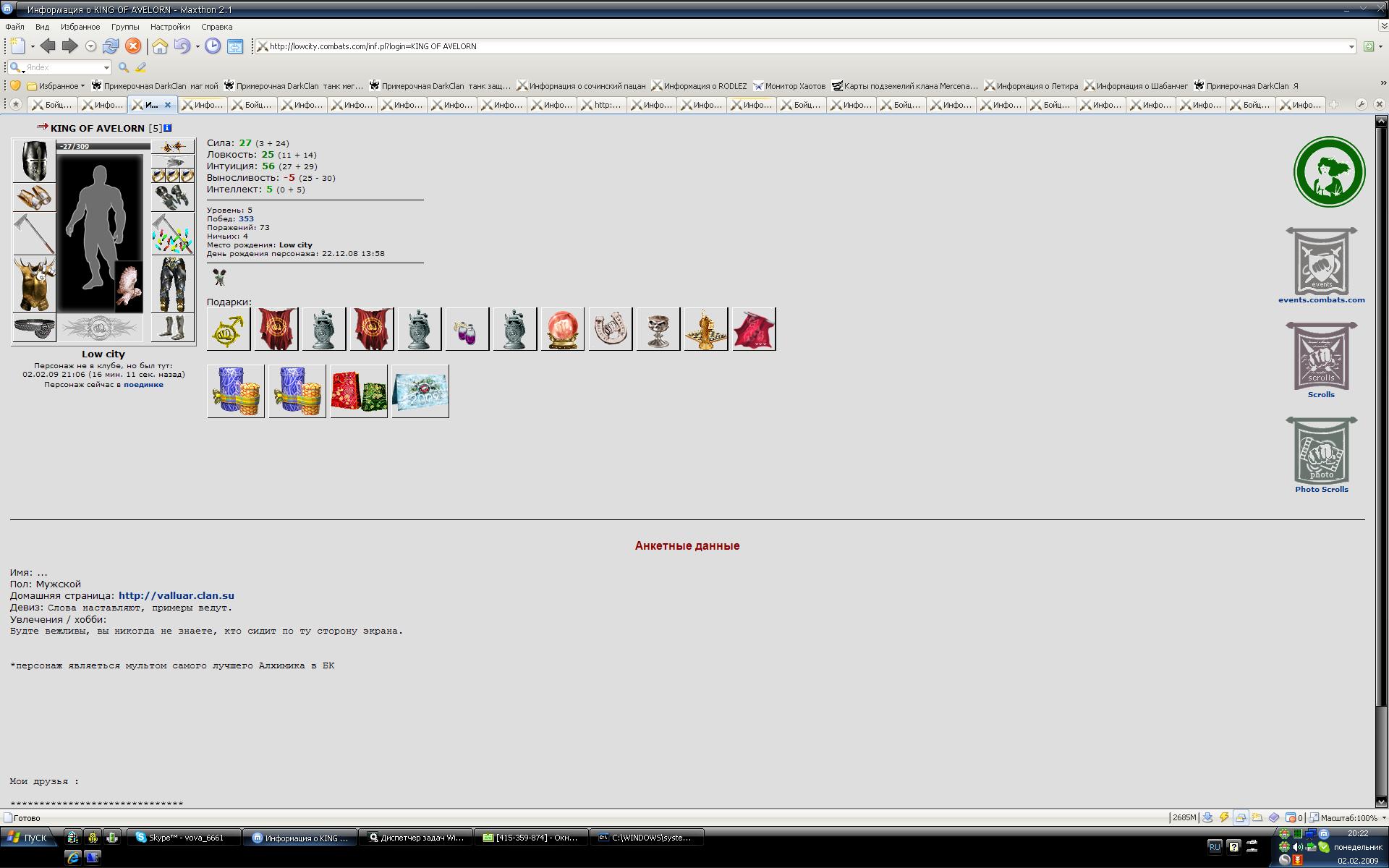This screenshot has height=868, width=1389.
Task: Click the Yandex search input field
Action: tap(63, 67)
